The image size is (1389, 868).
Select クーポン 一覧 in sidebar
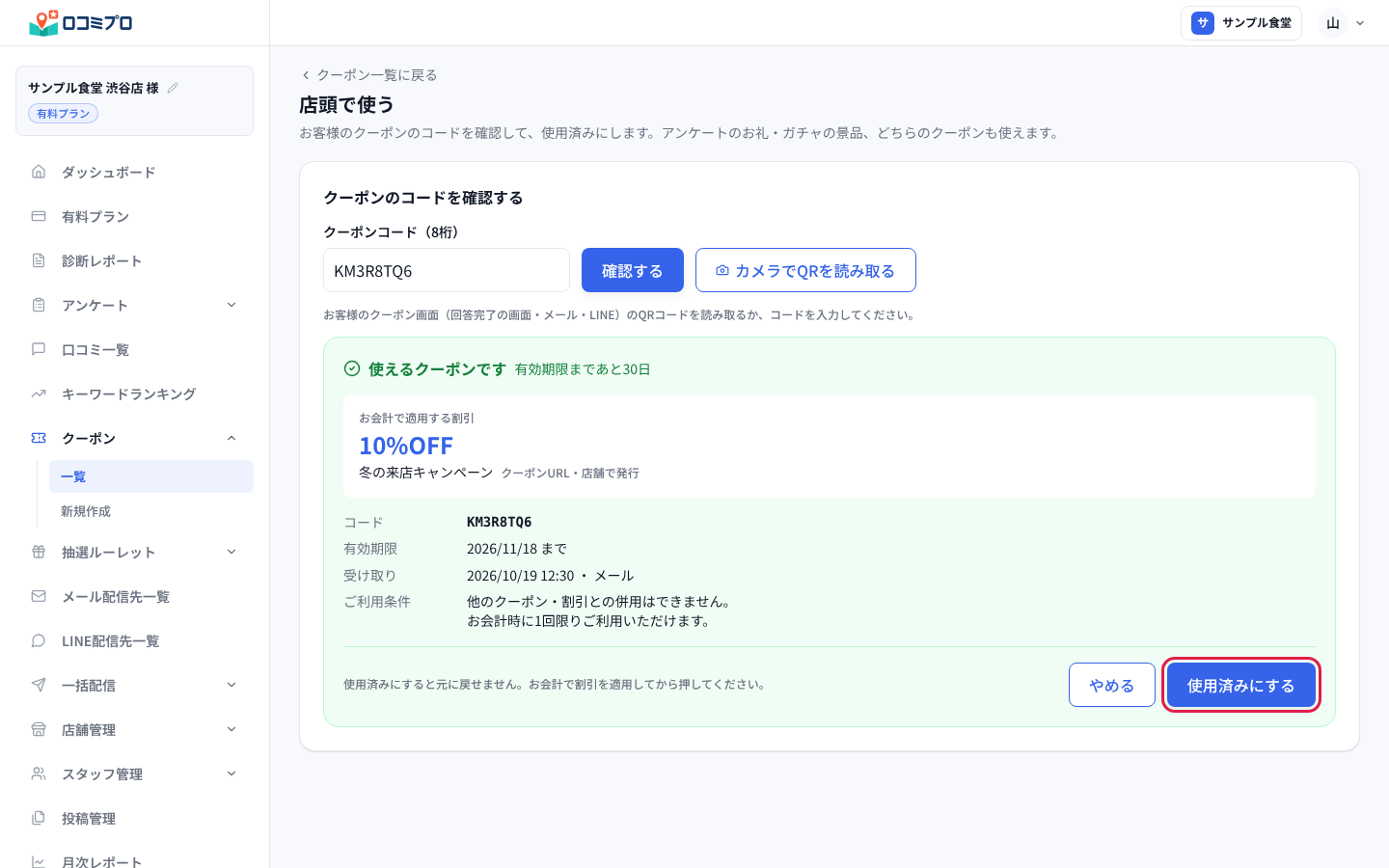[x=151, y=476]
